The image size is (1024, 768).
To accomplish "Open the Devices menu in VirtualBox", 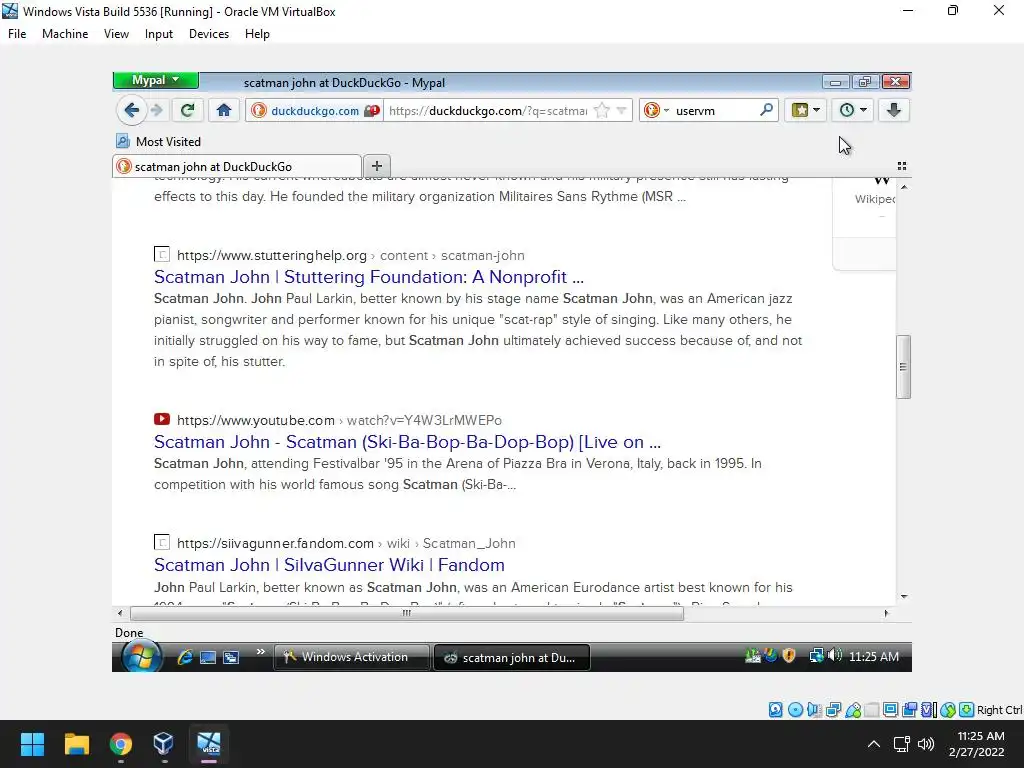I will pyautogui.click(x=209, y=34).
